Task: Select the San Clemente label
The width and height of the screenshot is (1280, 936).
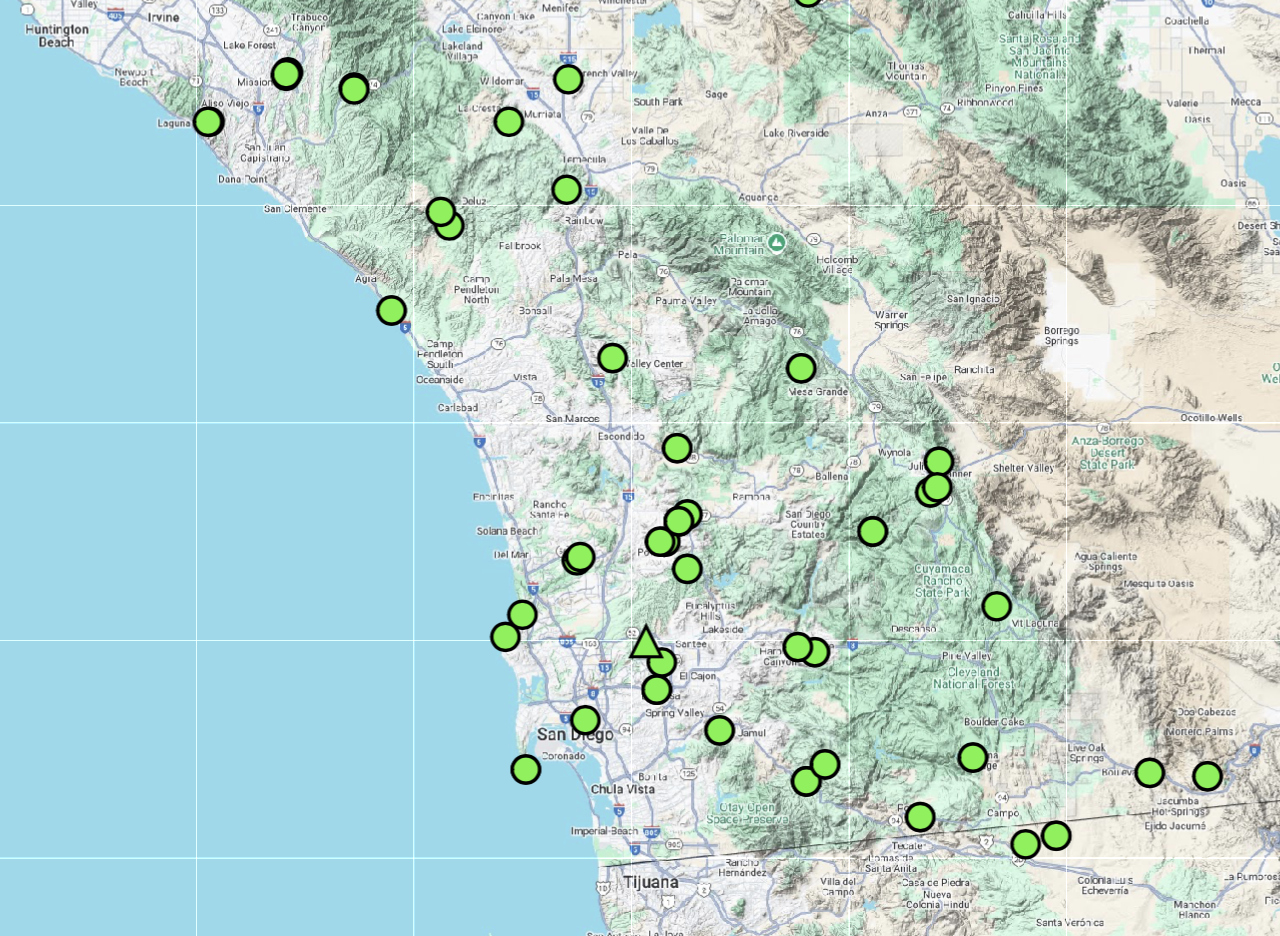Action: pos(295,209)
